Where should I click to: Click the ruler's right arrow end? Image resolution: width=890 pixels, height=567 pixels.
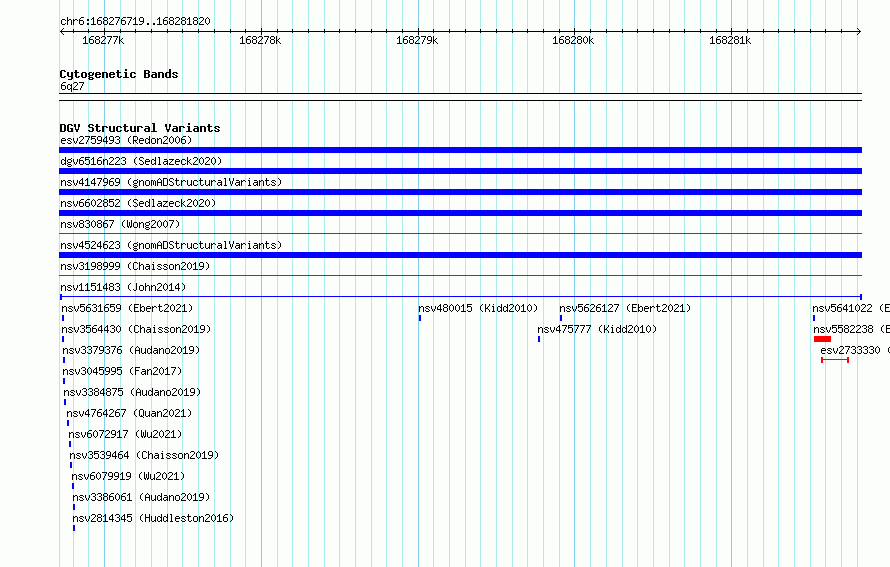tap(859, 31)
